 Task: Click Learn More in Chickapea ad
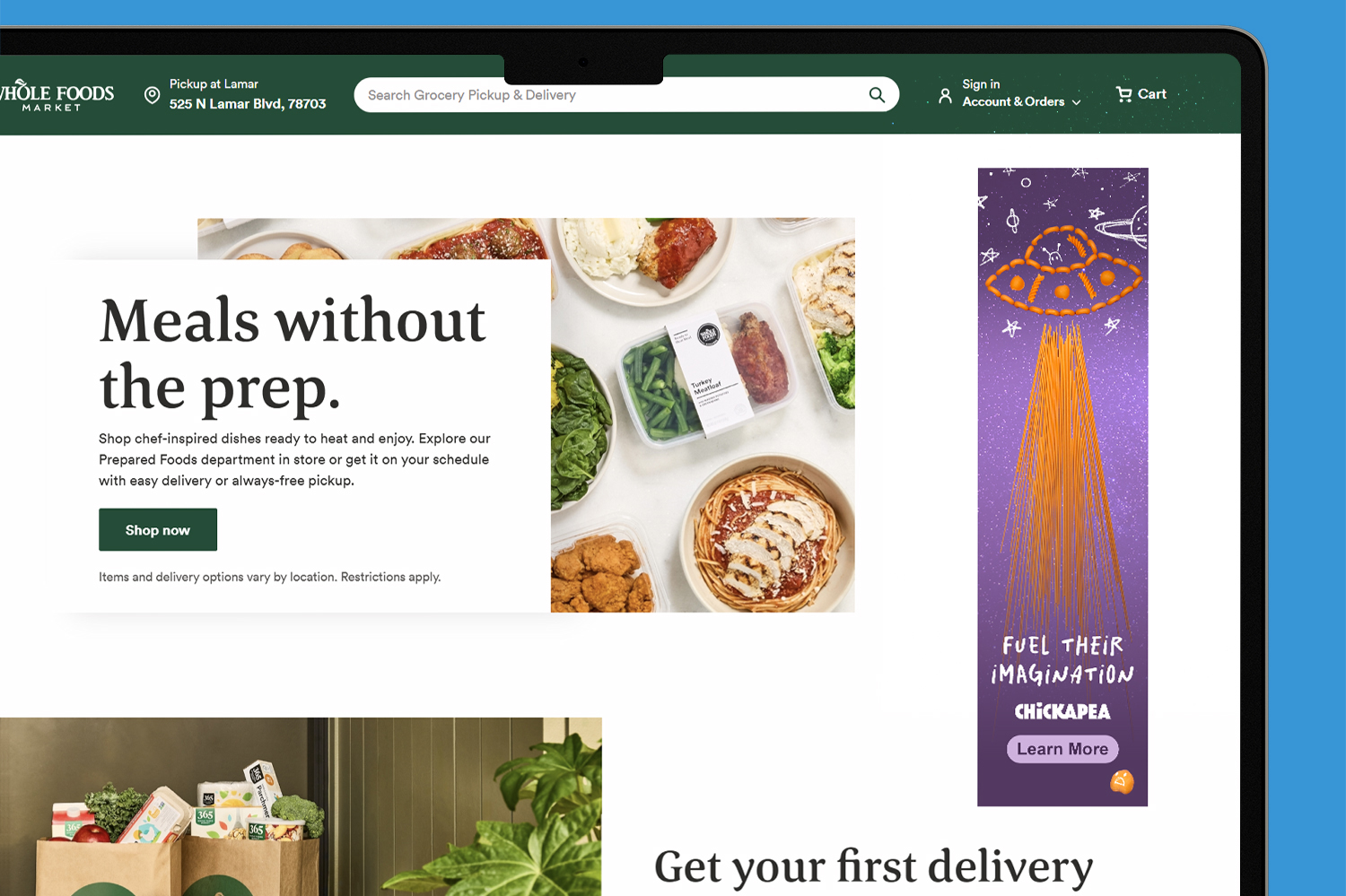1062,749
